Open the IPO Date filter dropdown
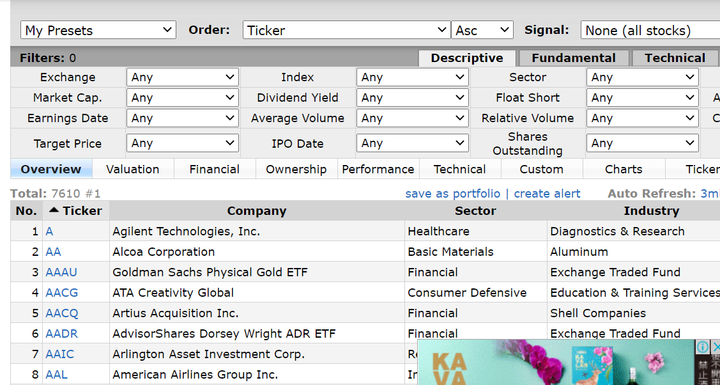 click(412, 143)
